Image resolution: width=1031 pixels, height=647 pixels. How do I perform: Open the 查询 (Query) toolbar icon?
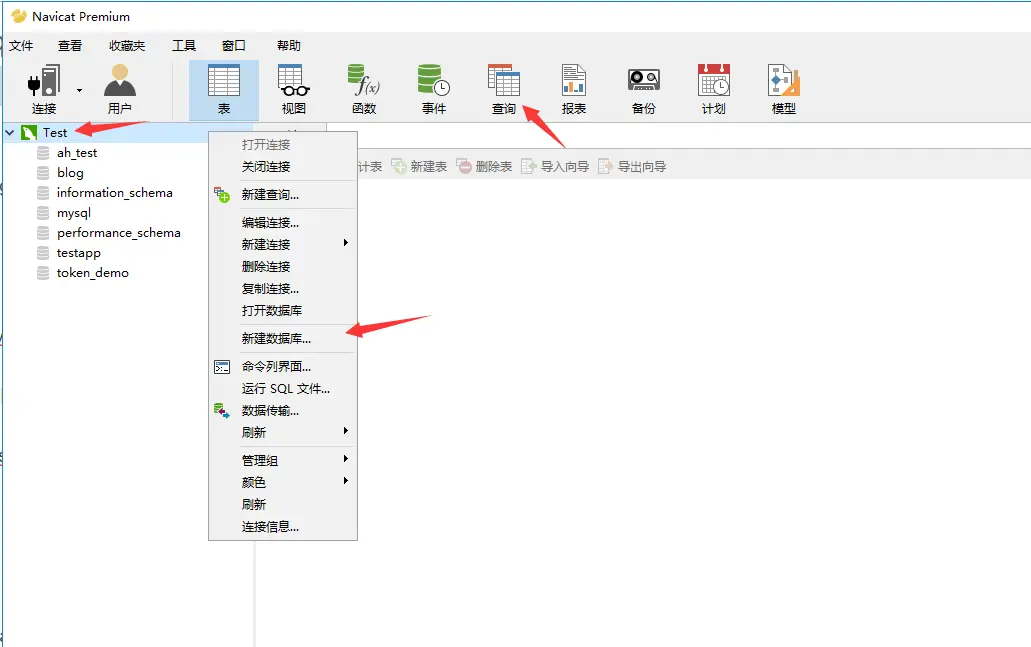click(x=504, y=89)
